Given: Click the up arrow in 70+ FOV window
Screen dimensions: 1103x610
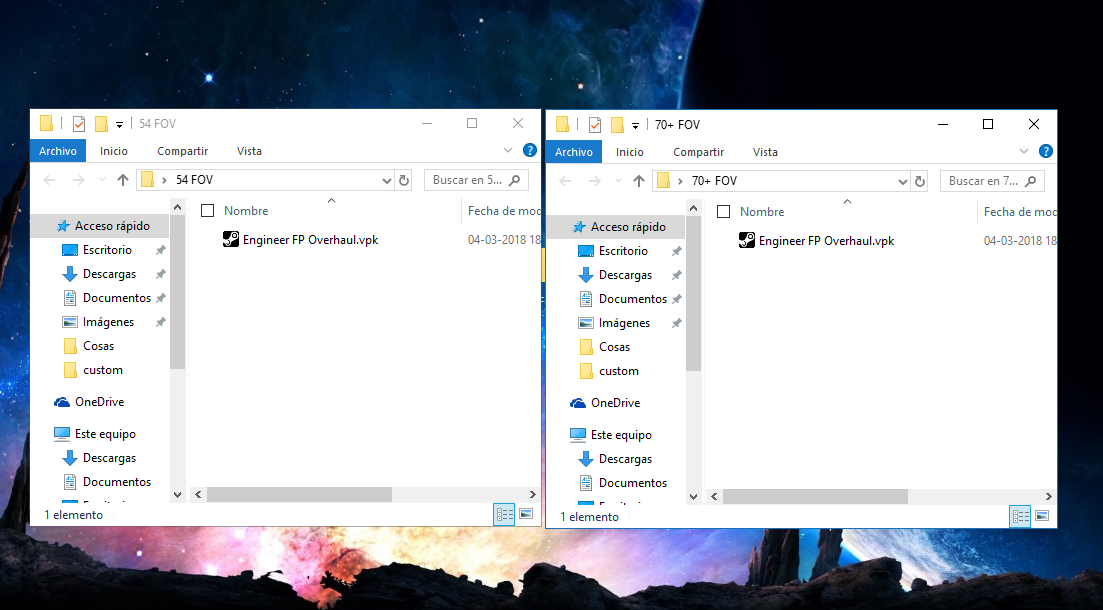Looking at the screenshot, I should pyautogui.click(x=639, y=181).
